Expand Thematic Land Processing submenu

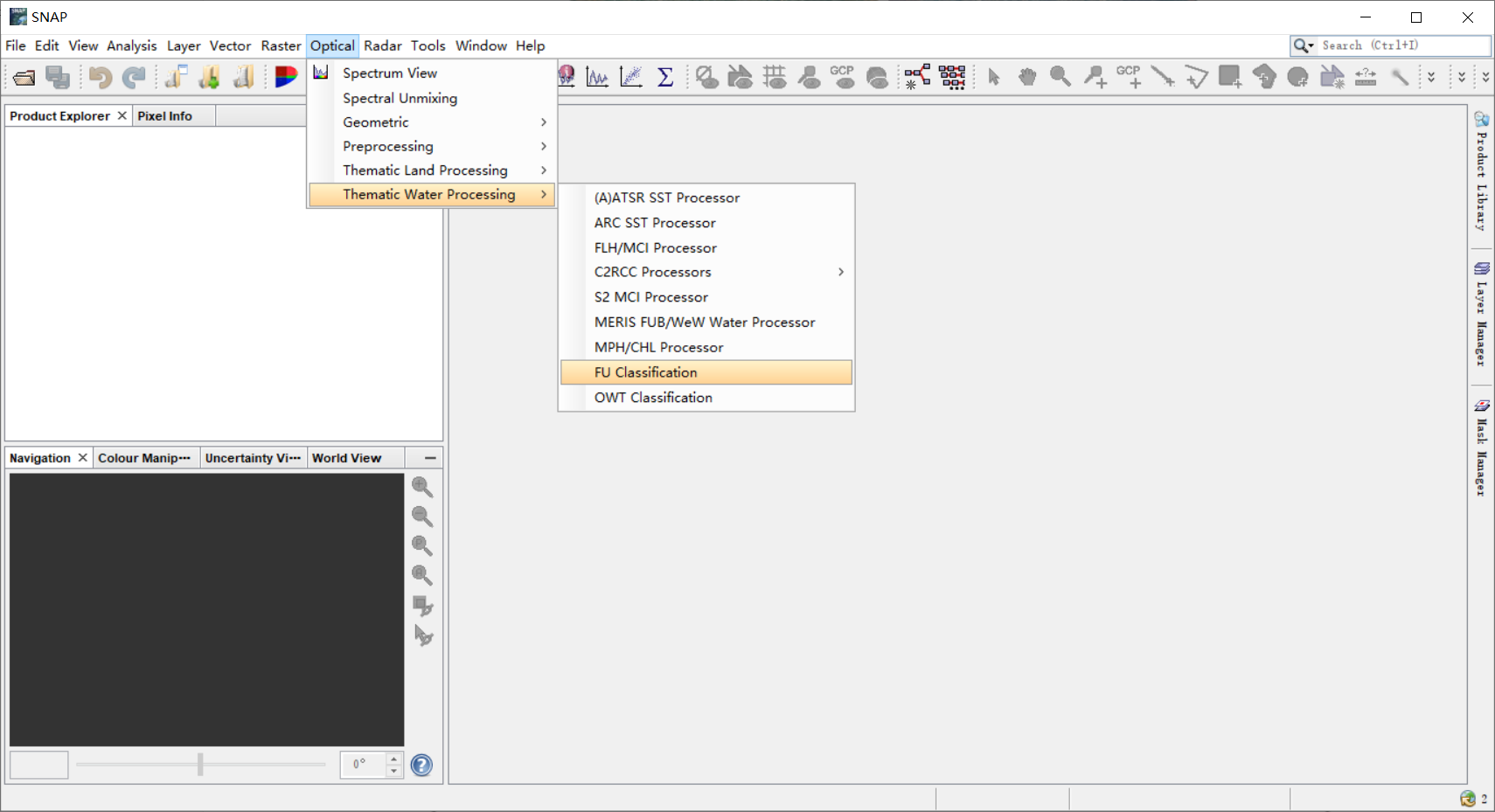click(432, 170)
